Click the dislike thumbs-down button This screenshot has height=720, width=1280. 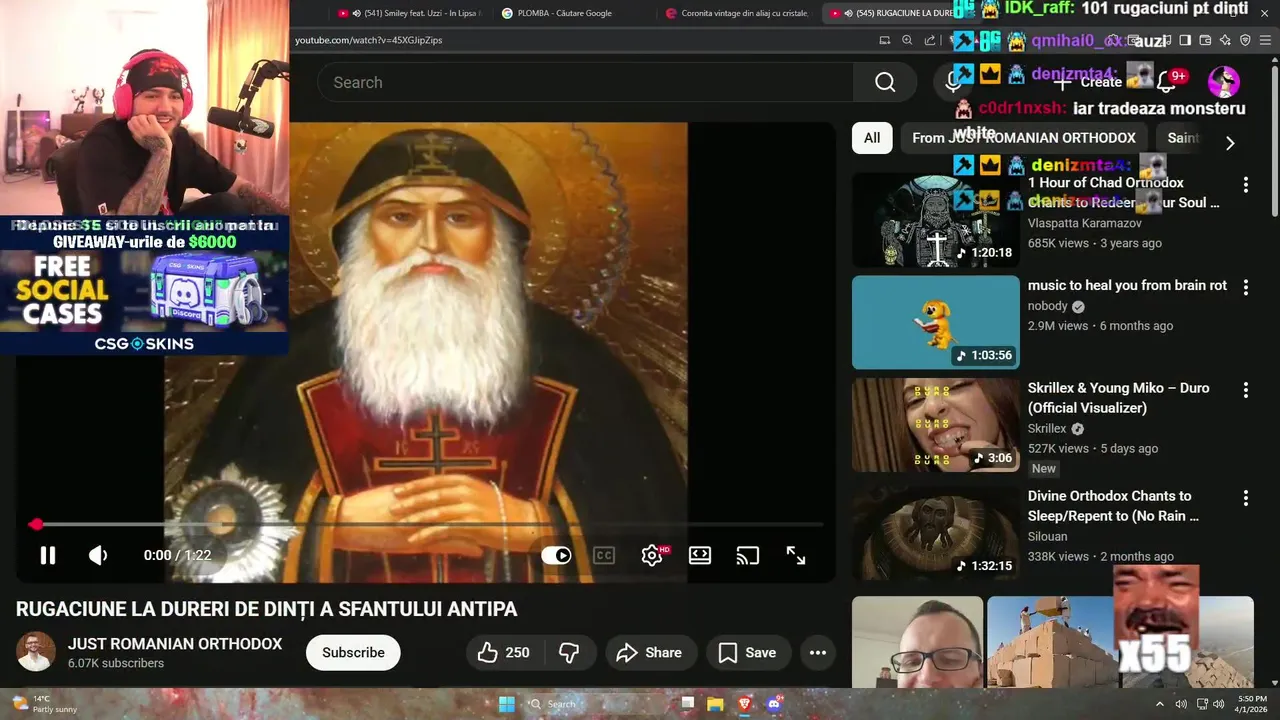tap(569, 652)
